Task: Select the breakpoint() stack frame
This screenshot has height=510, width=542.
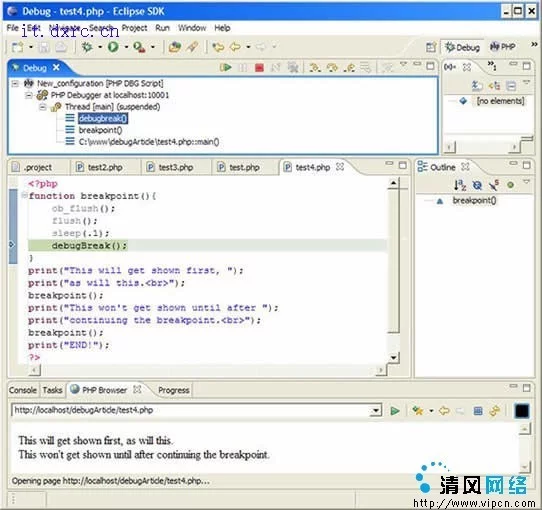Action: point(100,130)
